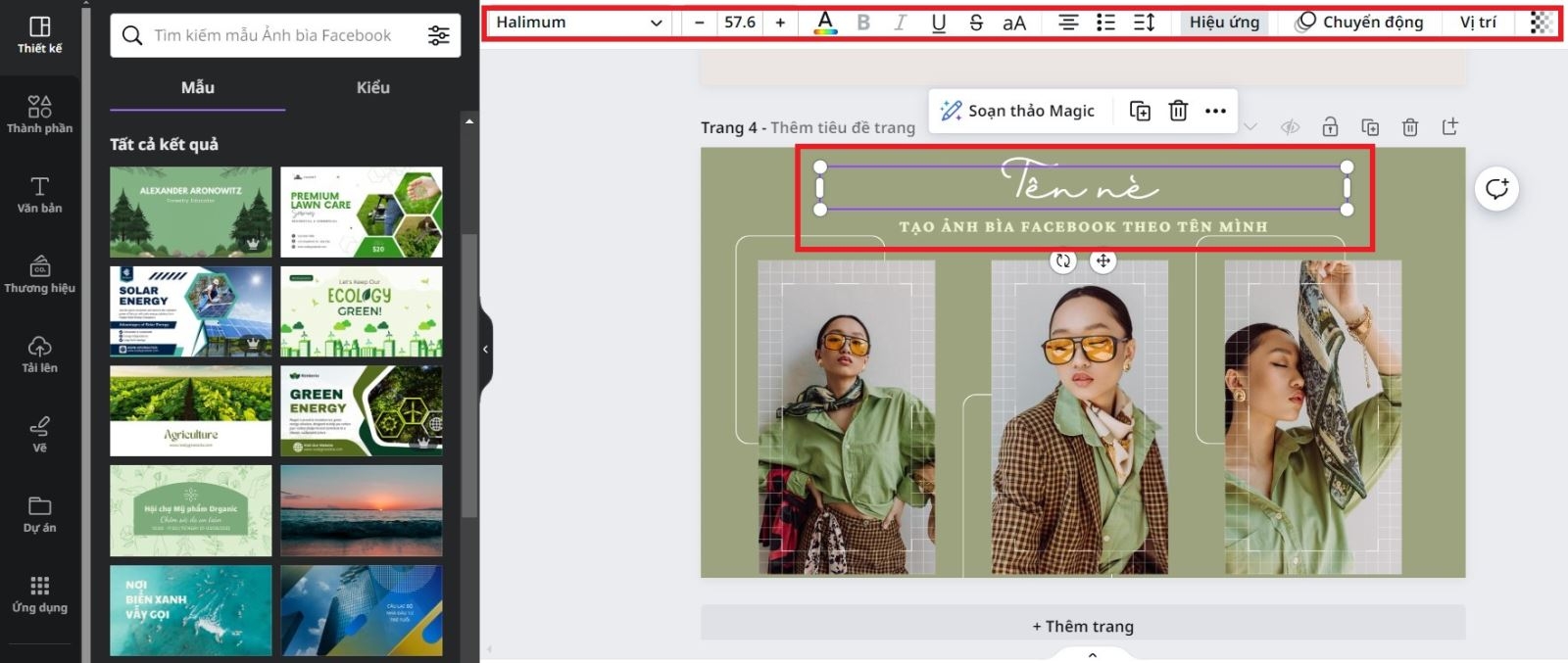Image resolution: width=1568 pixels, height=663 pixels.
Task: Open the Tải lên uploads panel
Action: tap(39, 355)
